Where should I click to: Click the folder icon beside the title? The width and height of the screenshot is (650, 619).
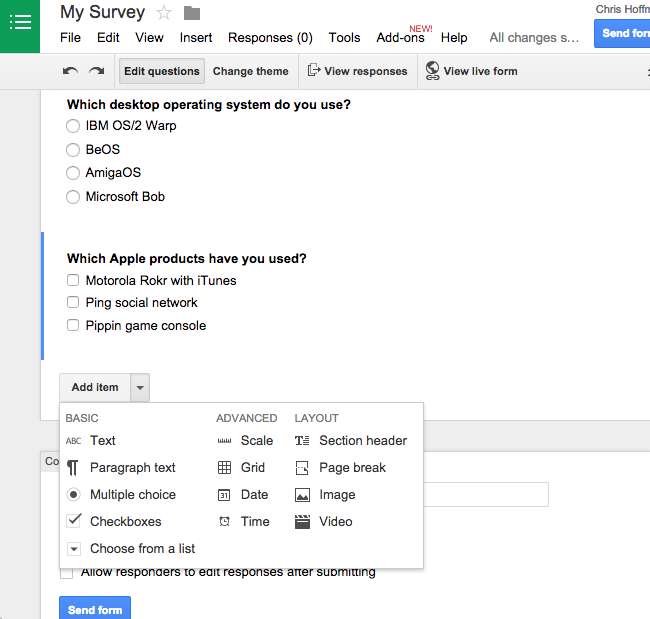click(x=192, y=13)
